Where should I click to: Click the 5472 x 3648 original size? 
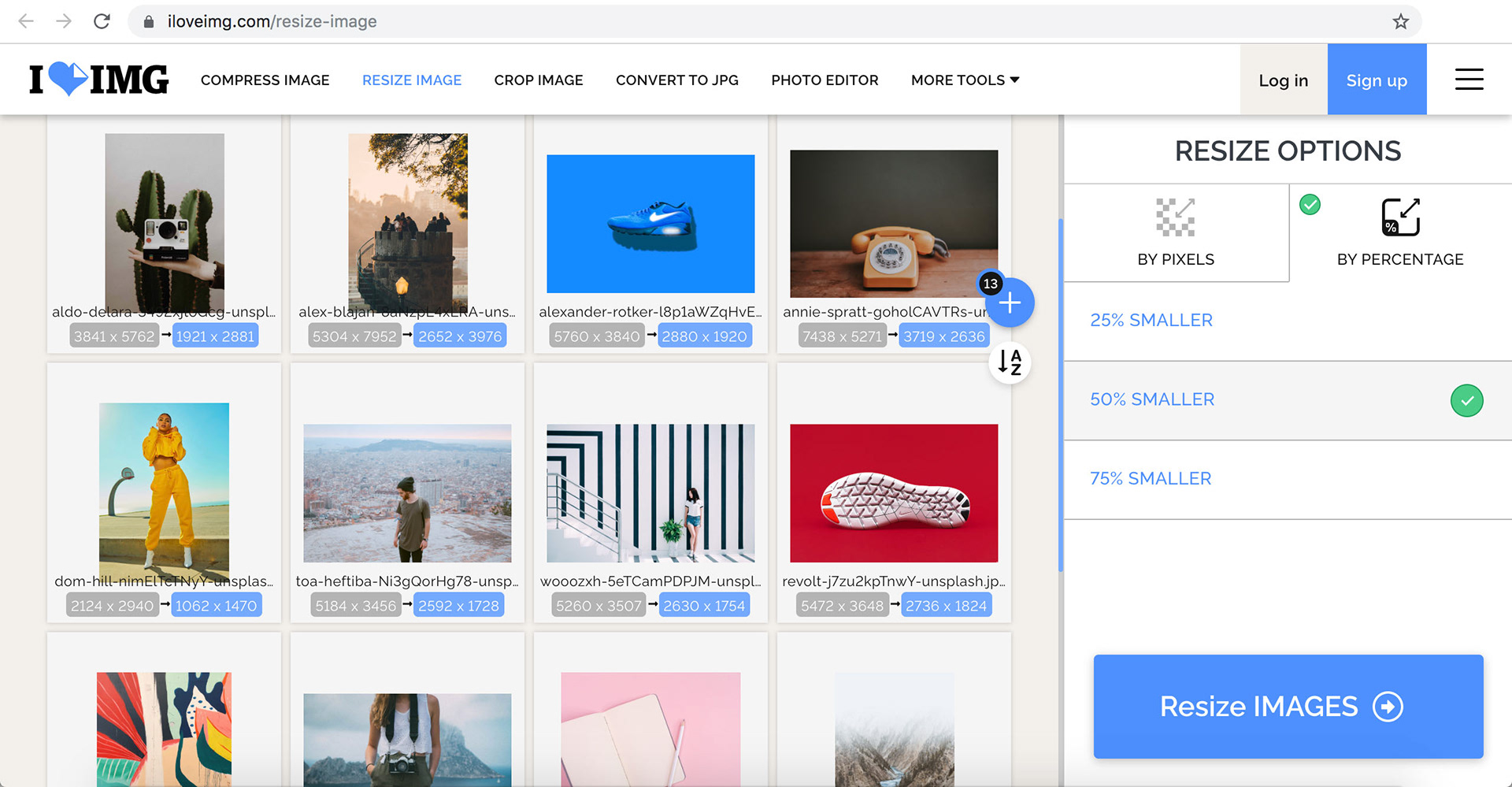click(x=843, y=606)
